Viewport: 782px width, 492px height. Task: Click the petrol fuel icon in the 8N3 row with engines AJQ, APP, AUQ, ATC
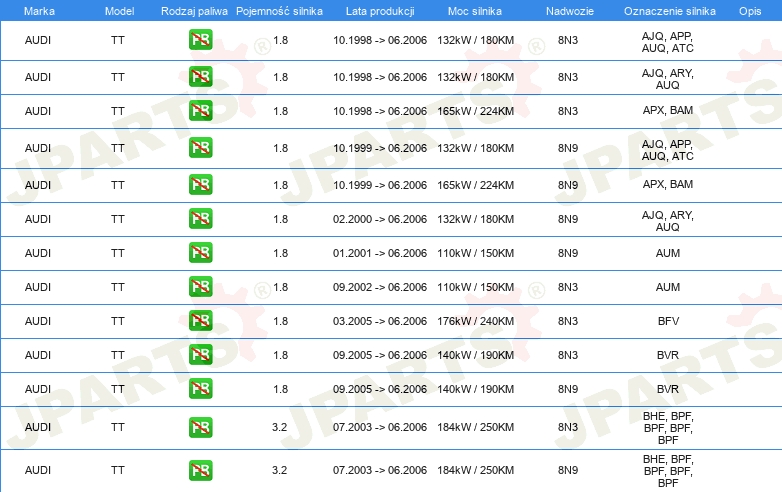tap(200, 40)
